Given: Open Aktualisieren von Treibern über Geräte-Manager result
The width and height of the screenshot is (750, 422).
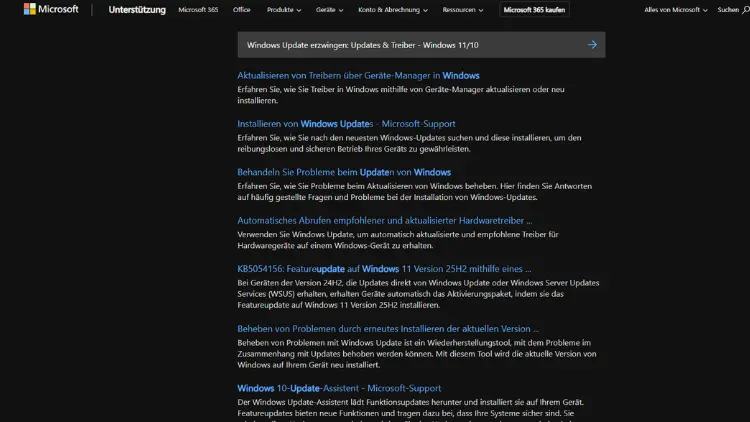Looking at the screenshot, I should (x=358, y=76).
